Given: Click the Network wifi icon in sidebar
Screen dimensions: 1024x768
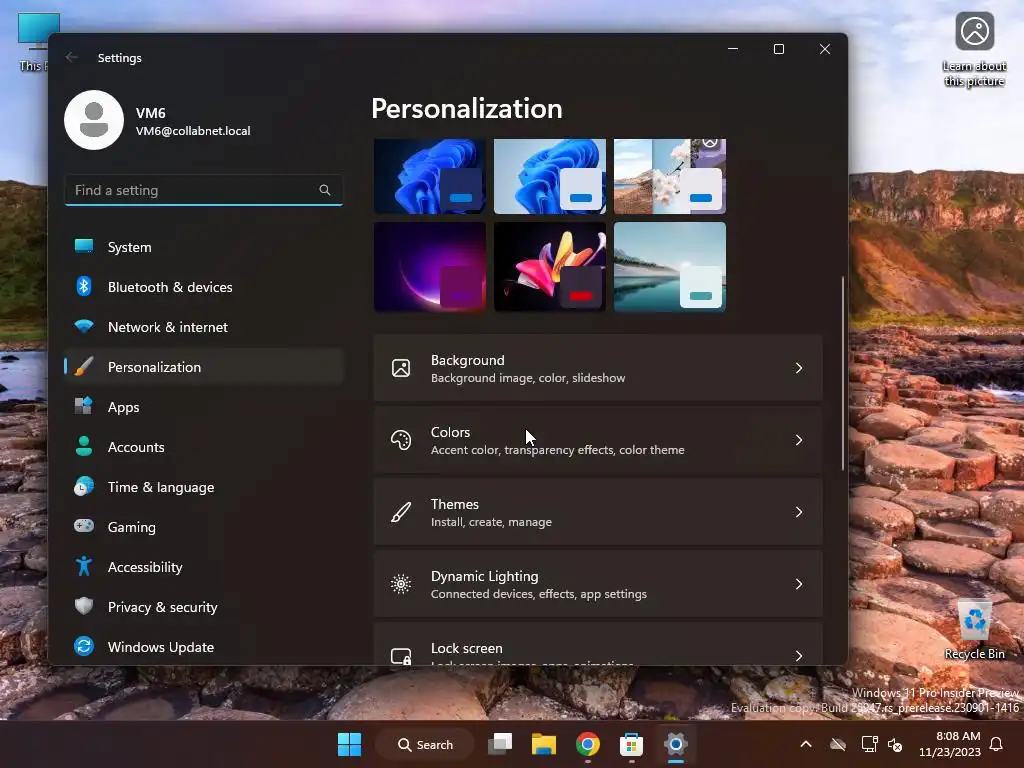Looking at the screenshot, I should (x=84, y=326).
